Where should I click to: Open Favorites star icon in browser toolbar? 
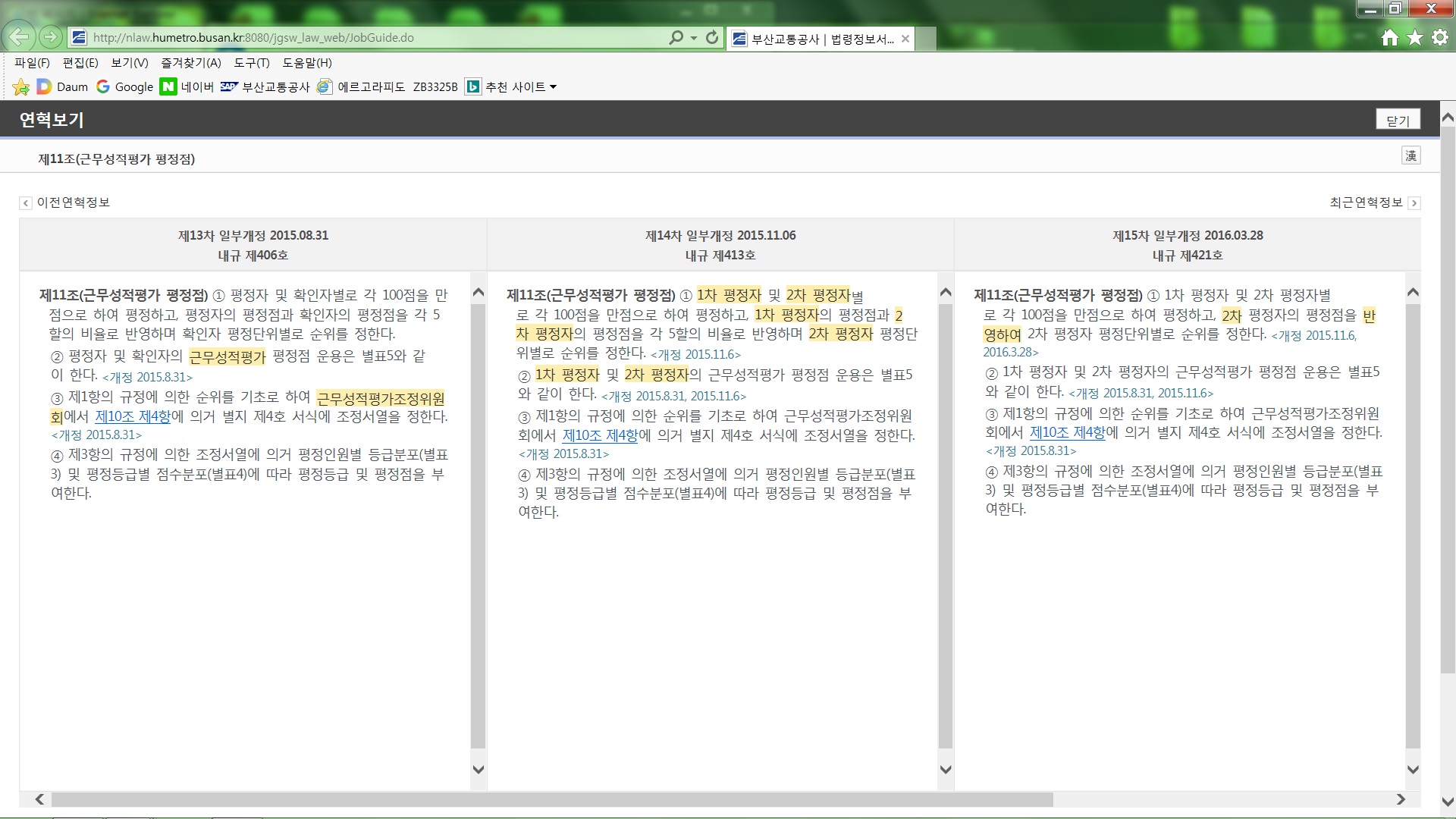[x=1415, y=38]
